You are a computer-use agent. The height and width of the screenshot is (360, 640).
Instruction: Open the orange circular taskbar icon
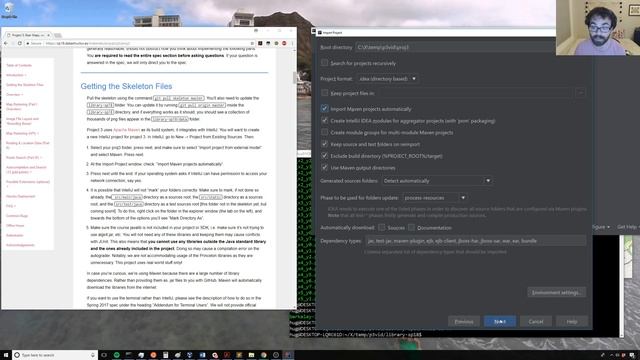point(153,355)
